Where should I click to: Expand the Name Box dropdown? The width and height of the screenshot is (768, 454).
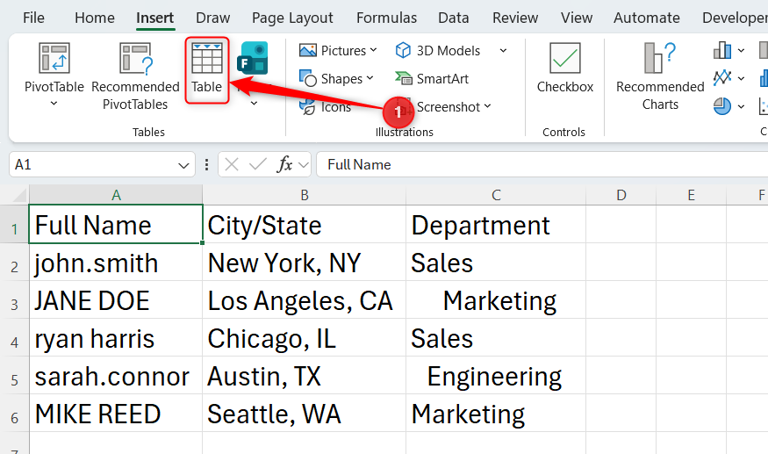(x=184, y=166)
